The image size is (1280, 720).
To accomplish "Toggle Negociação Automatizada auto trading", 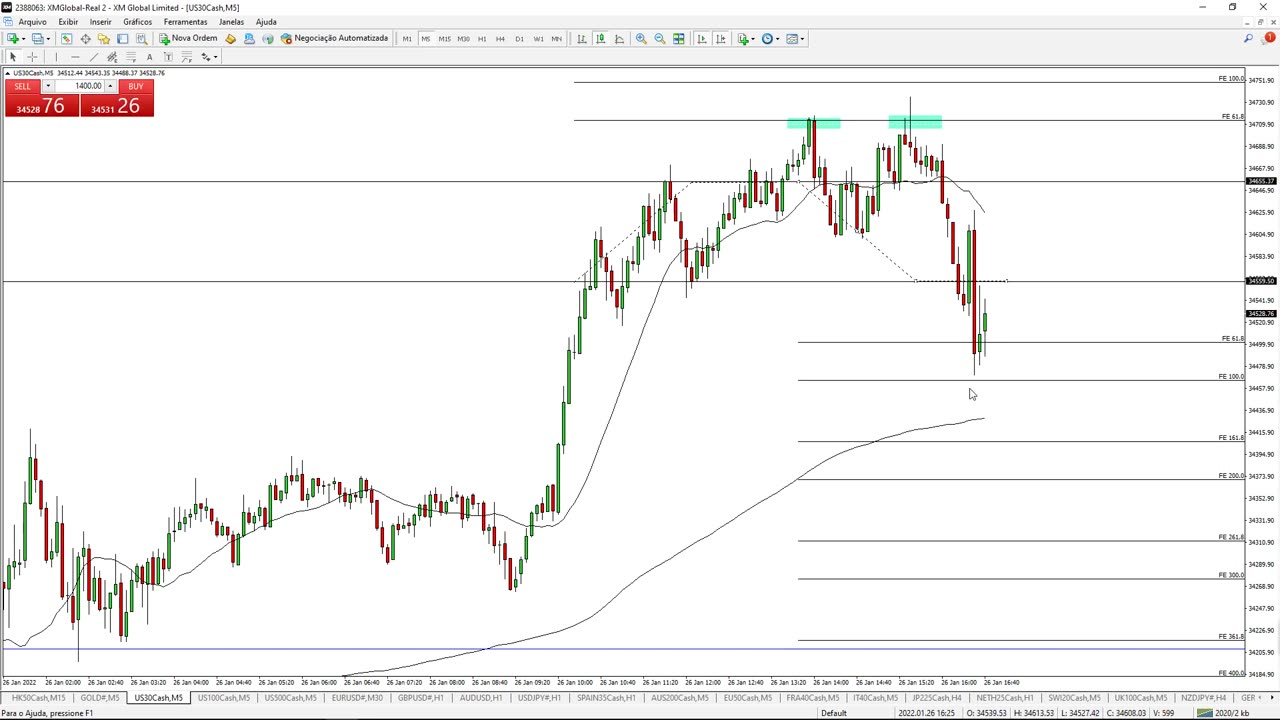I will point(334,39).
